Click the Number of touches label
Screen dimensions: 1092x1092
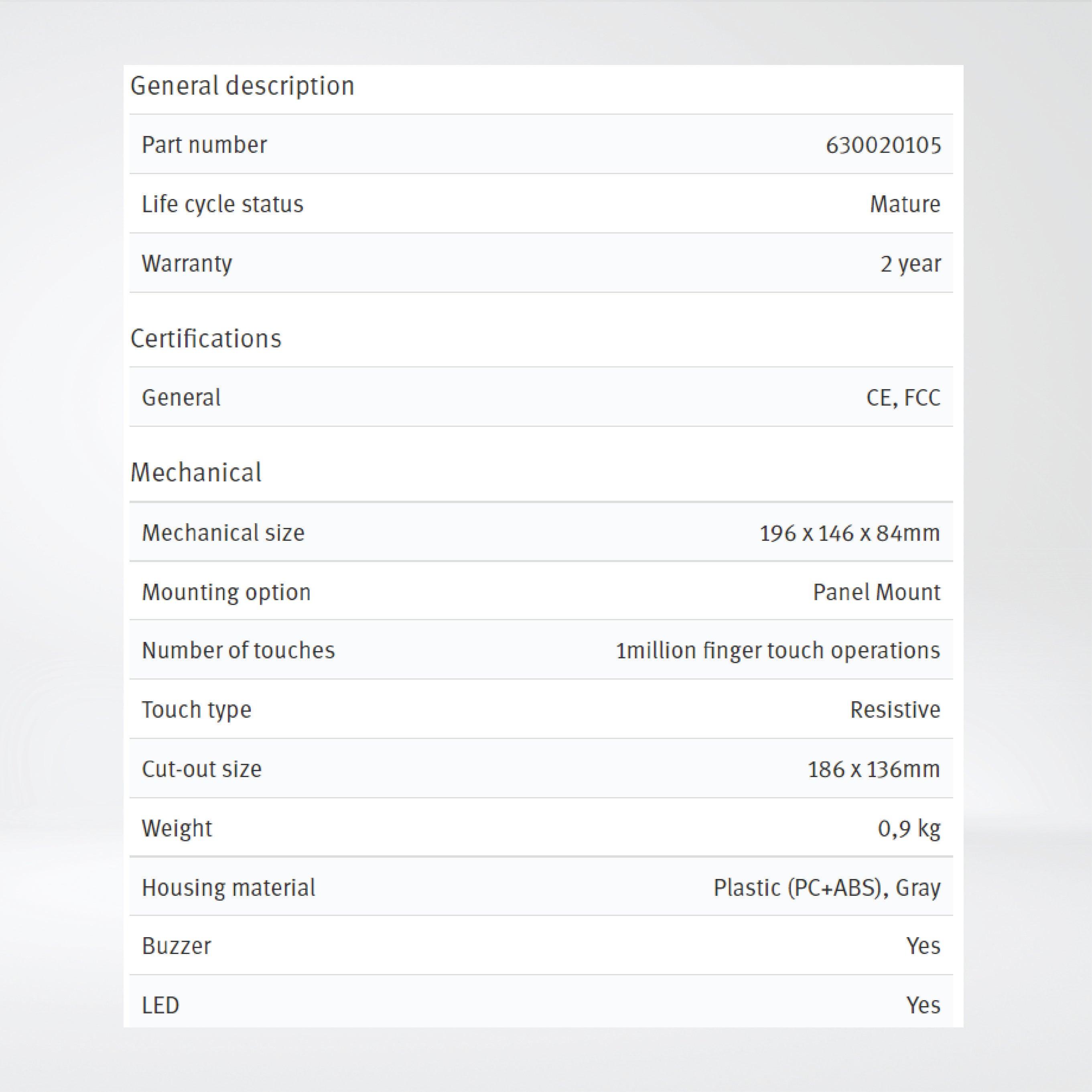tap(238, 651)
